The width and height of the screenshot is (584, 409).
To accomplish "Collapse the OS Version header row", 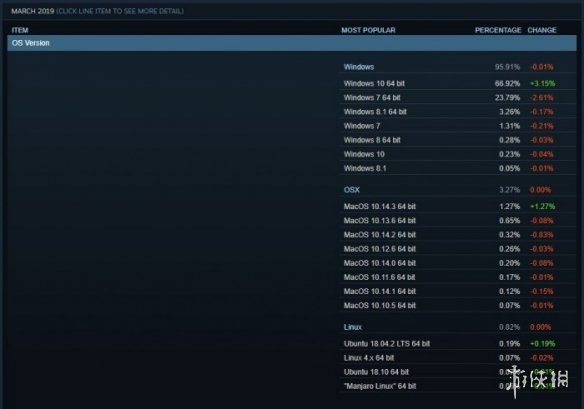I will pos(292,43).
